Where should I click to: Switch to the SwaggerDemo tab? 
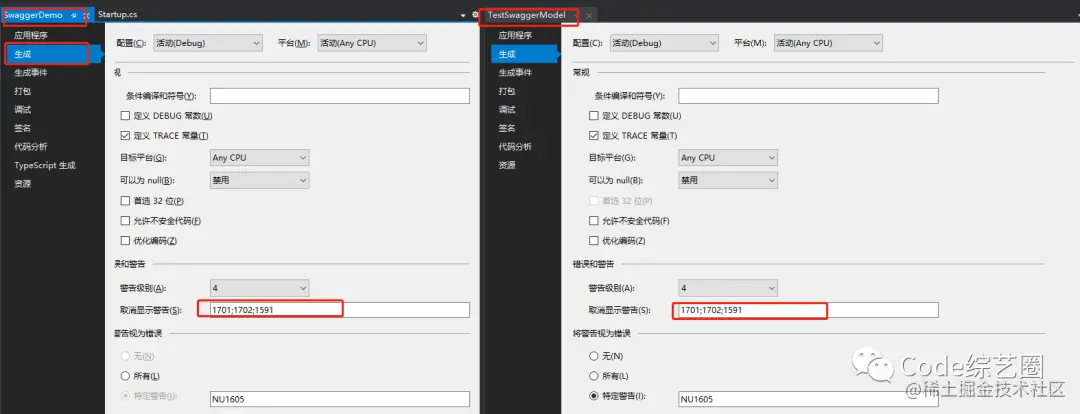tap(33, 15)
